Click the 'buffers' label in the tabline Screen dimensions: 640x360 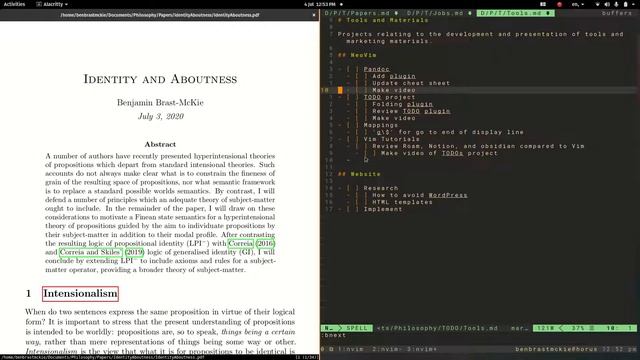616,13
